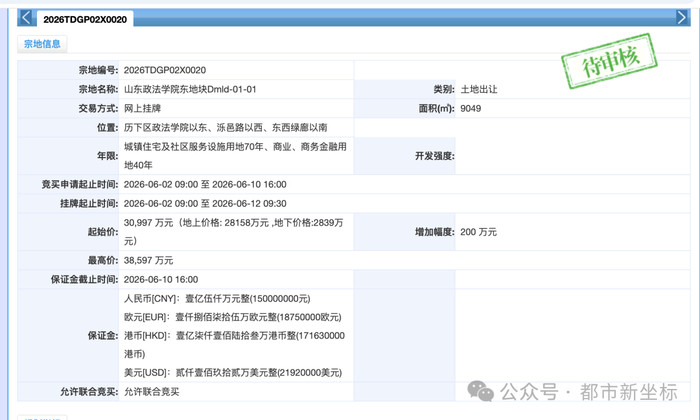
Task: Go to previous tab with left arrow
Action: [26, 18]
